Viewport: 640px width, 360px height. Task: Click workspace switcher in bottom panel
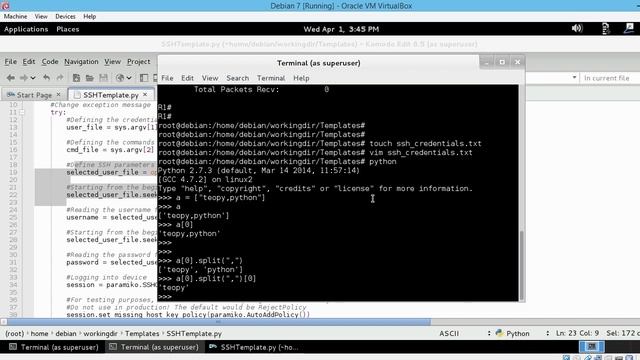592,347
